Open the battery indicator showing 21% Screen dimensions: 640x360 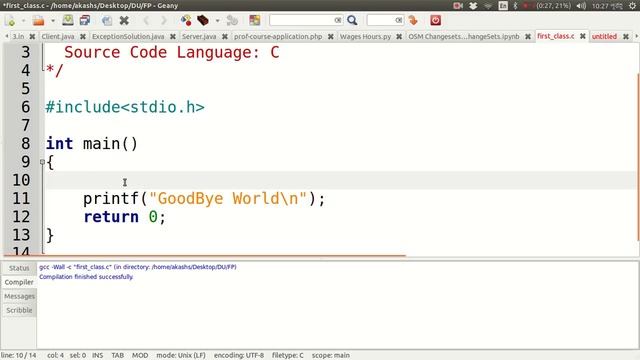548,6
